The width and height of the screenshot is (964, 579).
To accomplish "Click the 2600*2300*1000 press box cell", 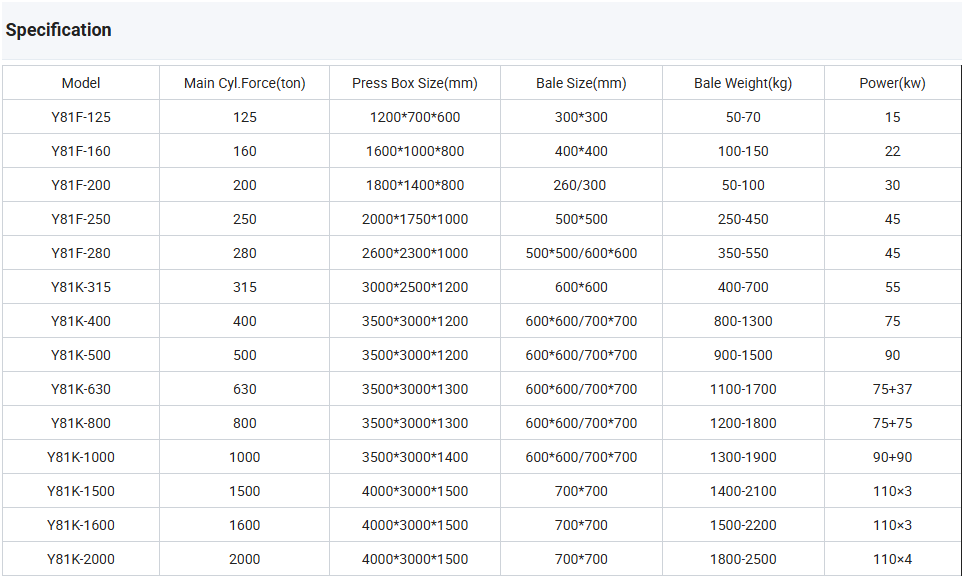I will tap(414, 253).
